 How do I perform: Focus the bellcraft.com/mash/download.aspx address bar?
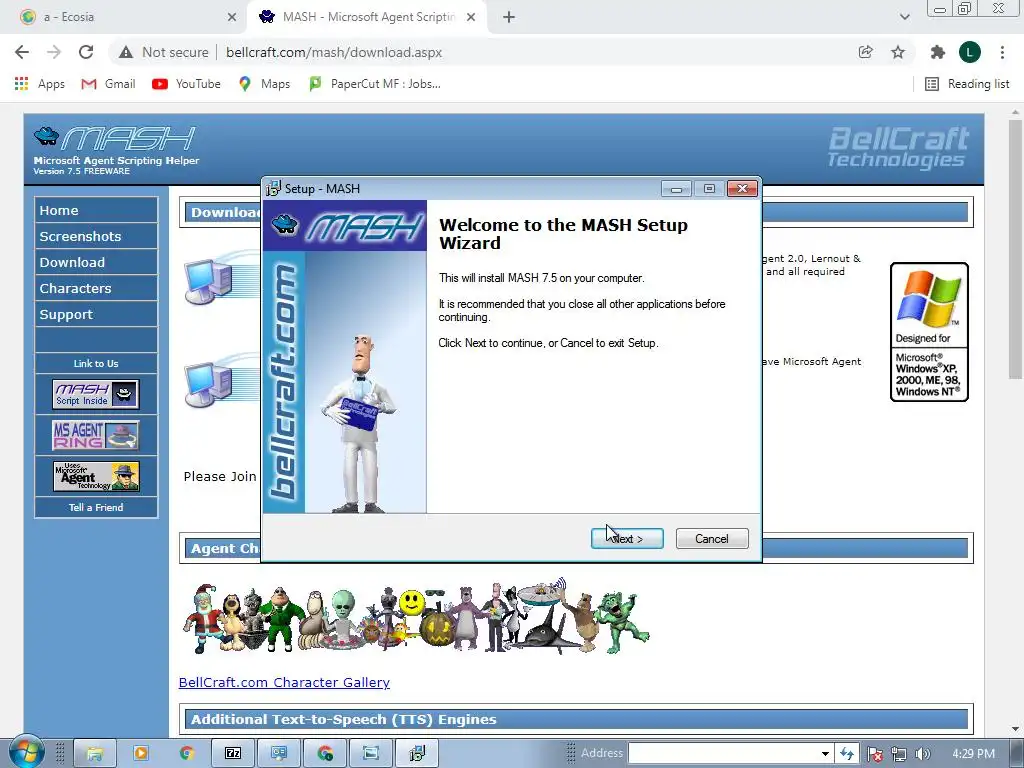334,52
